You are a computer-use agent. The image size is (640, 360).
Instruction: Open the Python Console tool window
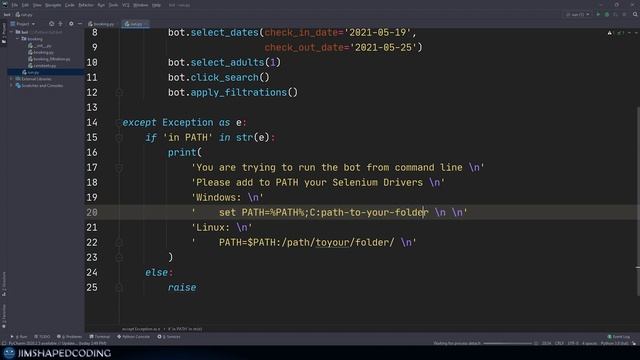coord(134,337)
